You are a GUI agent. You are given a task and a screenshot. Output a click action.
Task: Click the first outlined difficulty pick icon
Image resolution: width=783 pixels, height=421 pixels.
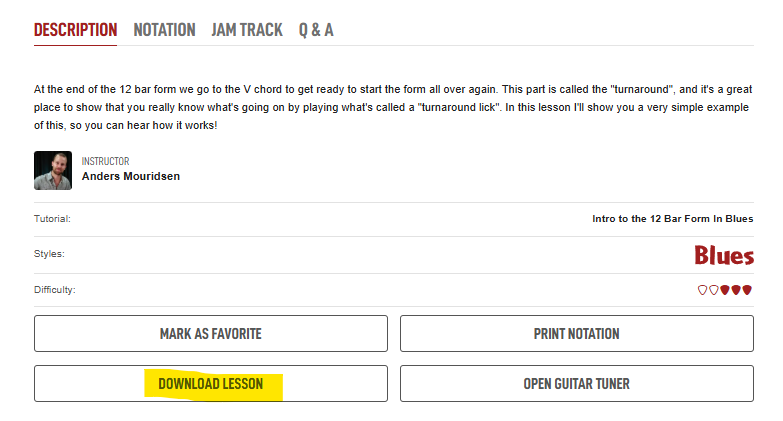[702, 290]
